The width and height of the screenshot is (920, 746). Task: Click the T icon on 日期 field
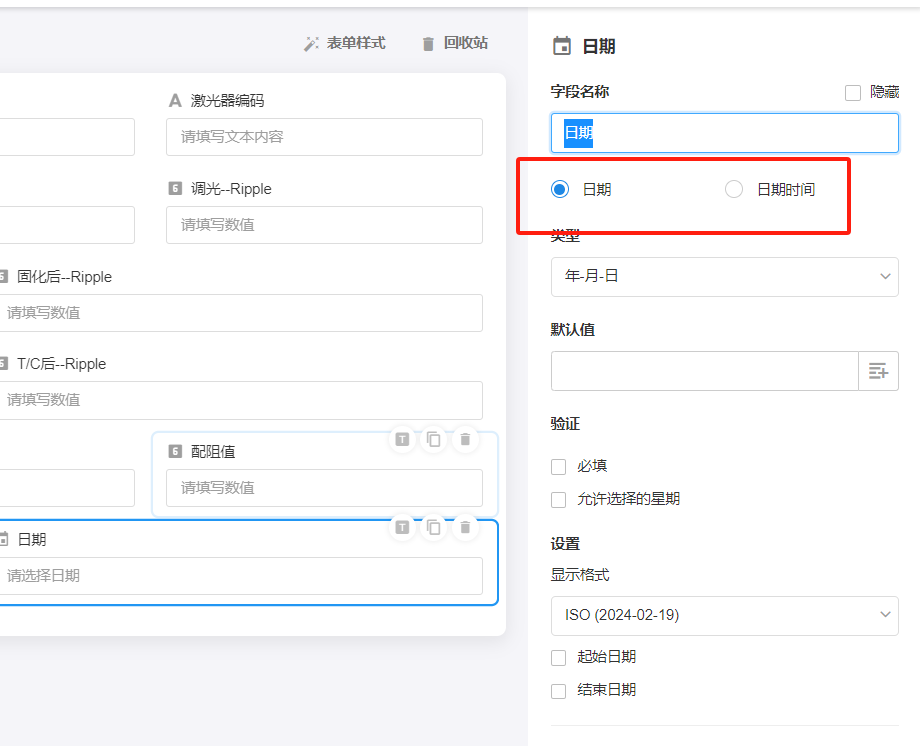tap(402, 527)
